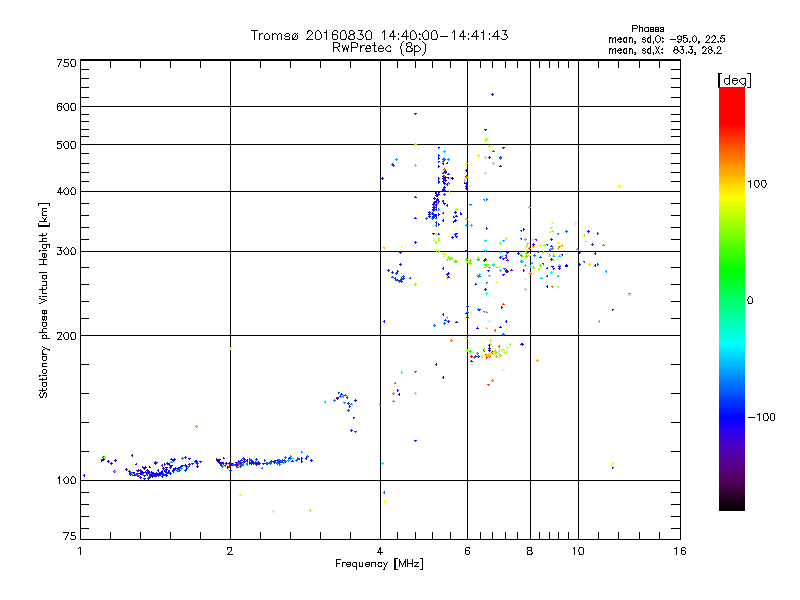Viewport: 800px width, 600px height.
Task: Click the colorbar tick label "-100"
Action: click(x=761, y=417)
